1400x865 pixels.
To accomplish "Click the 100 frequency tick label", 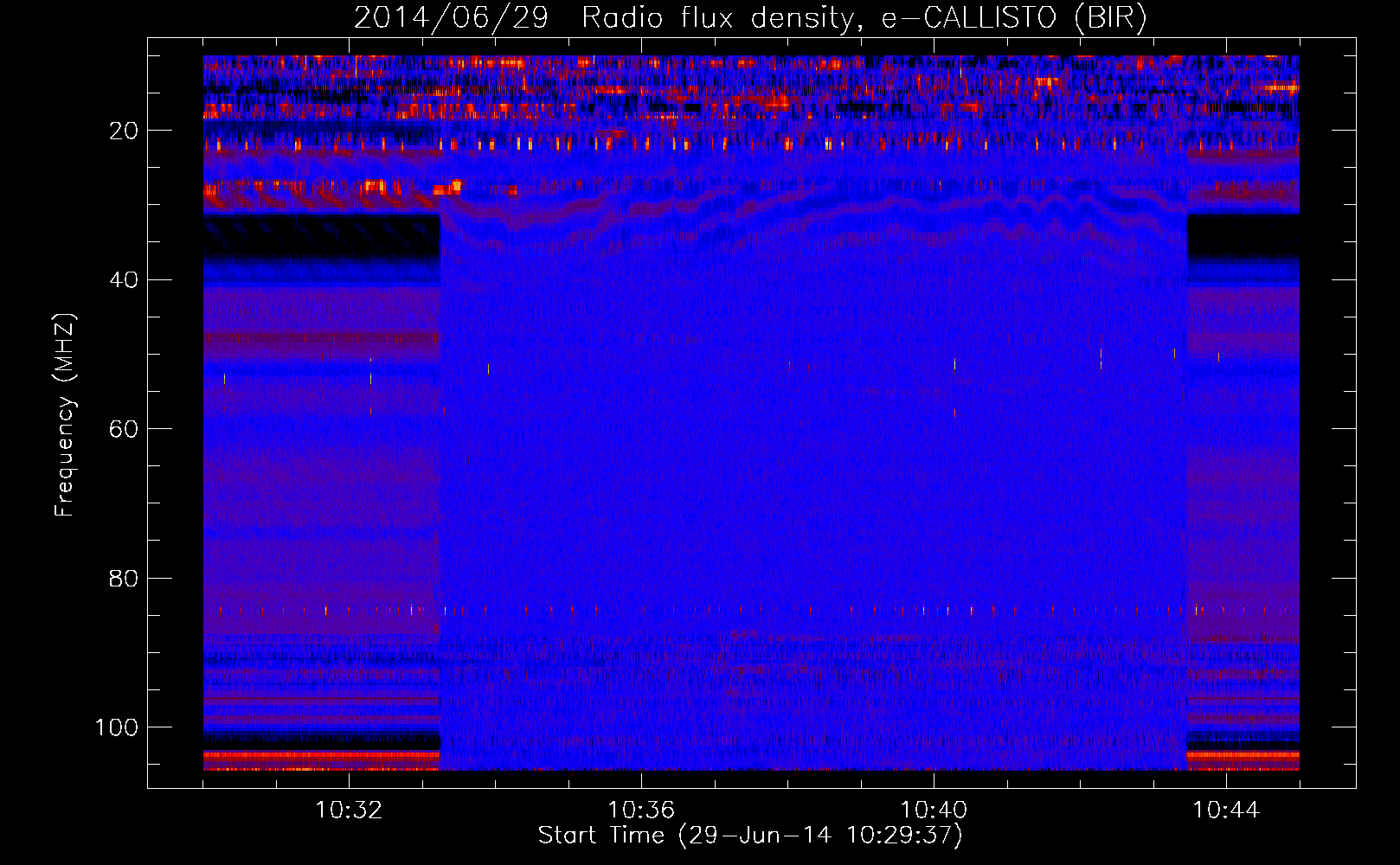I will 117,727.
